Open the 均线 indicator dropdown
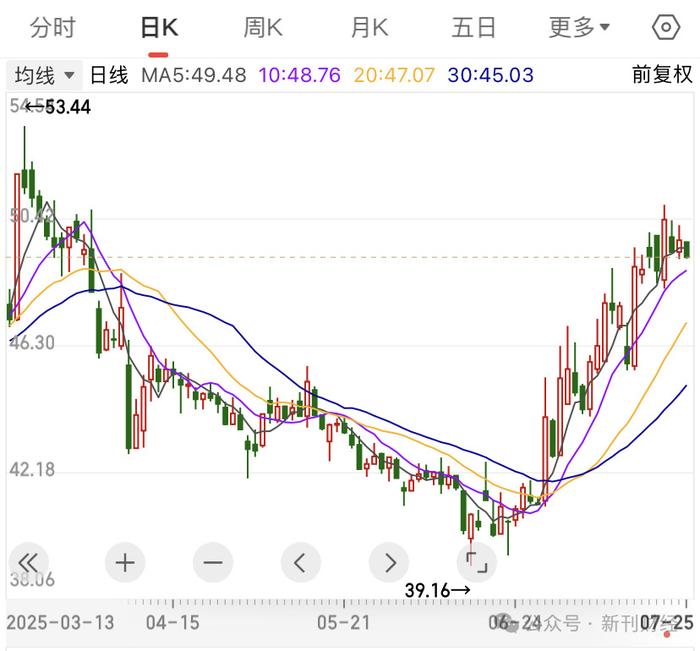Screen dimensions: 700x651 pyautogui.click(x=44, y=75)
